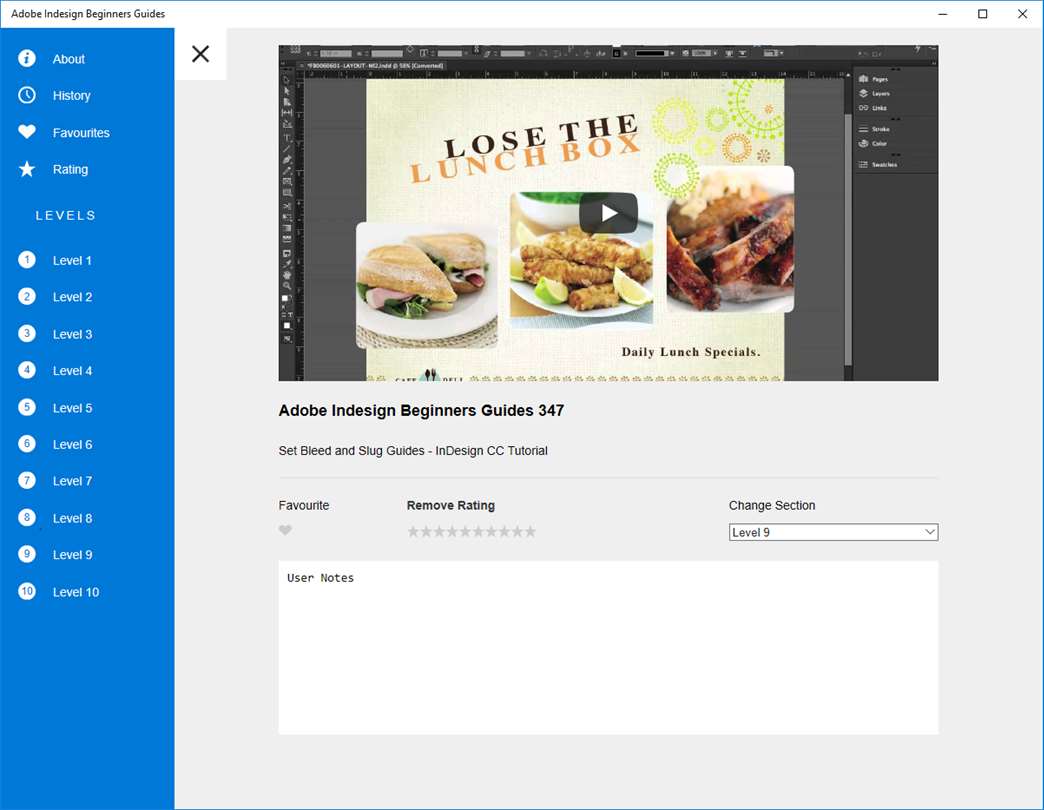This screenshot has width=1044, height=810.
Task: Click the Level 7 number badge
Action: 27,481
